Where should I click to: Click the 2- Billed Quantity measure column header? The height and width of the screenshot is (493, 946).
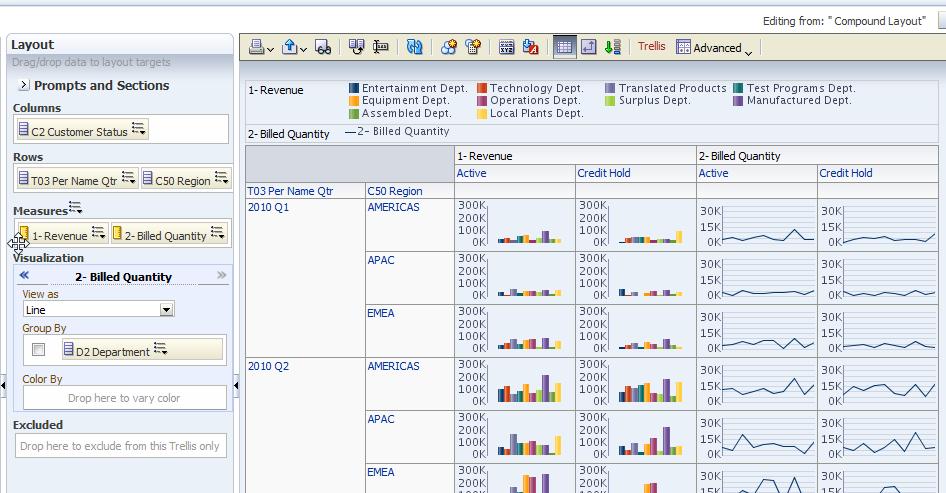[740, 156]
